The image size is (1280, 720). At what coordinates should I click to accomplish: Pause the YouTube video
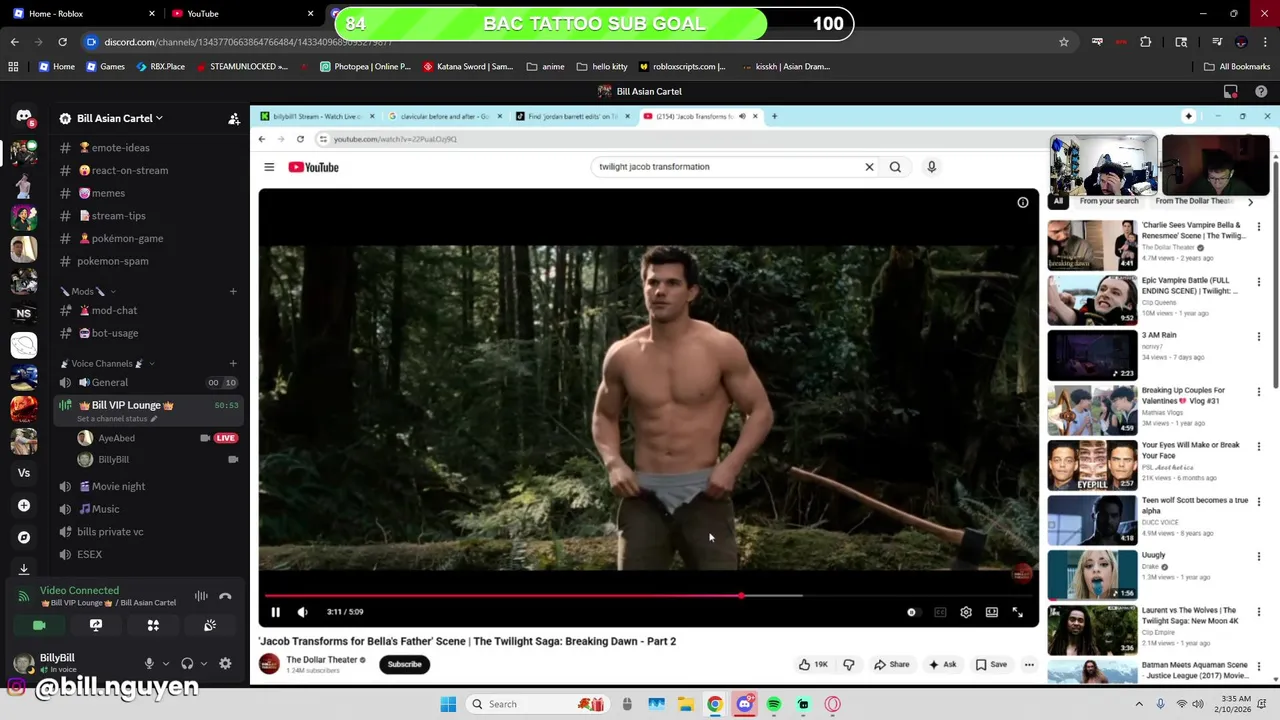click(276, 612)
